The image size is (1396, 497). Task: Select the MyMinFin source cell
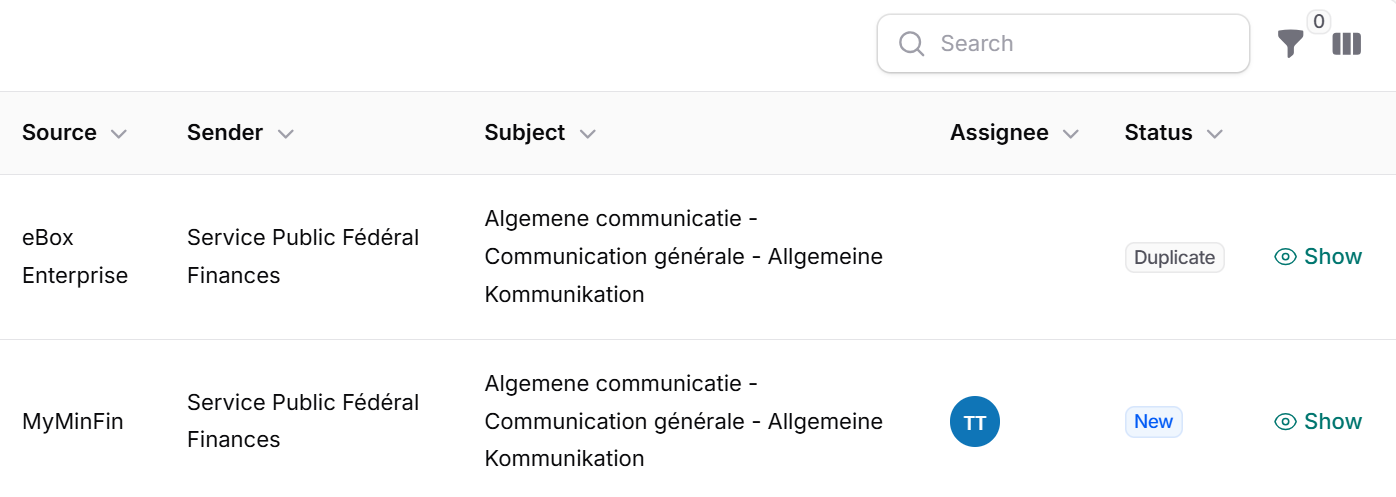point(72,422)
